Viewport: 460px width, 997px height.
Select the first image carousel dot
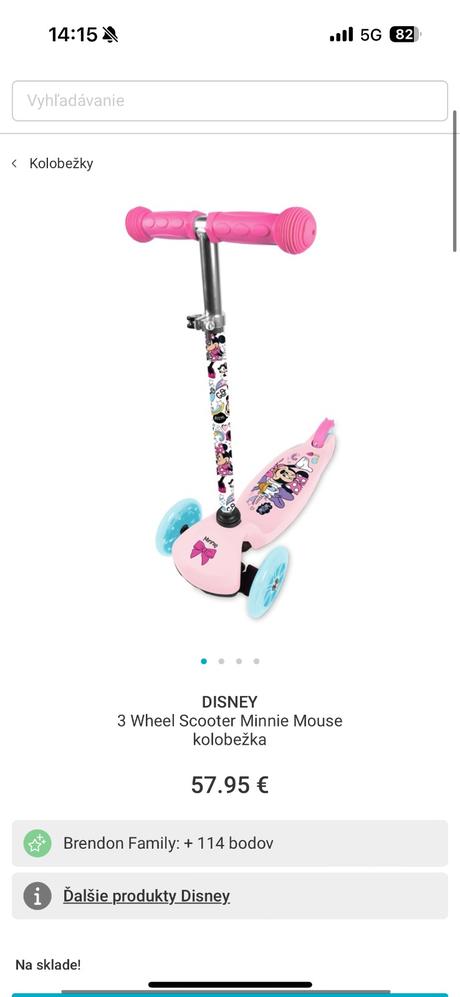tap(204, 661)
